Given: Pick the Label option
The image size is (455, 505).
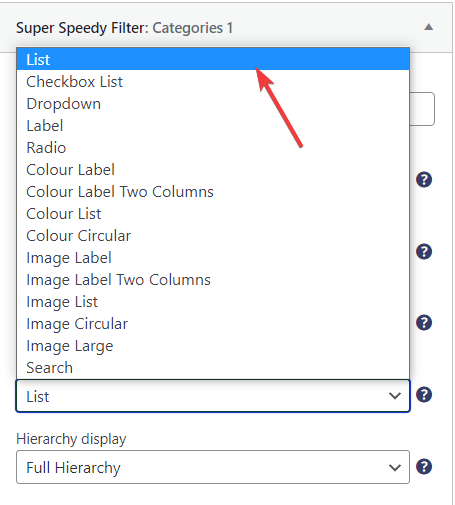Looking at the screenshot, I should point(213,126).
